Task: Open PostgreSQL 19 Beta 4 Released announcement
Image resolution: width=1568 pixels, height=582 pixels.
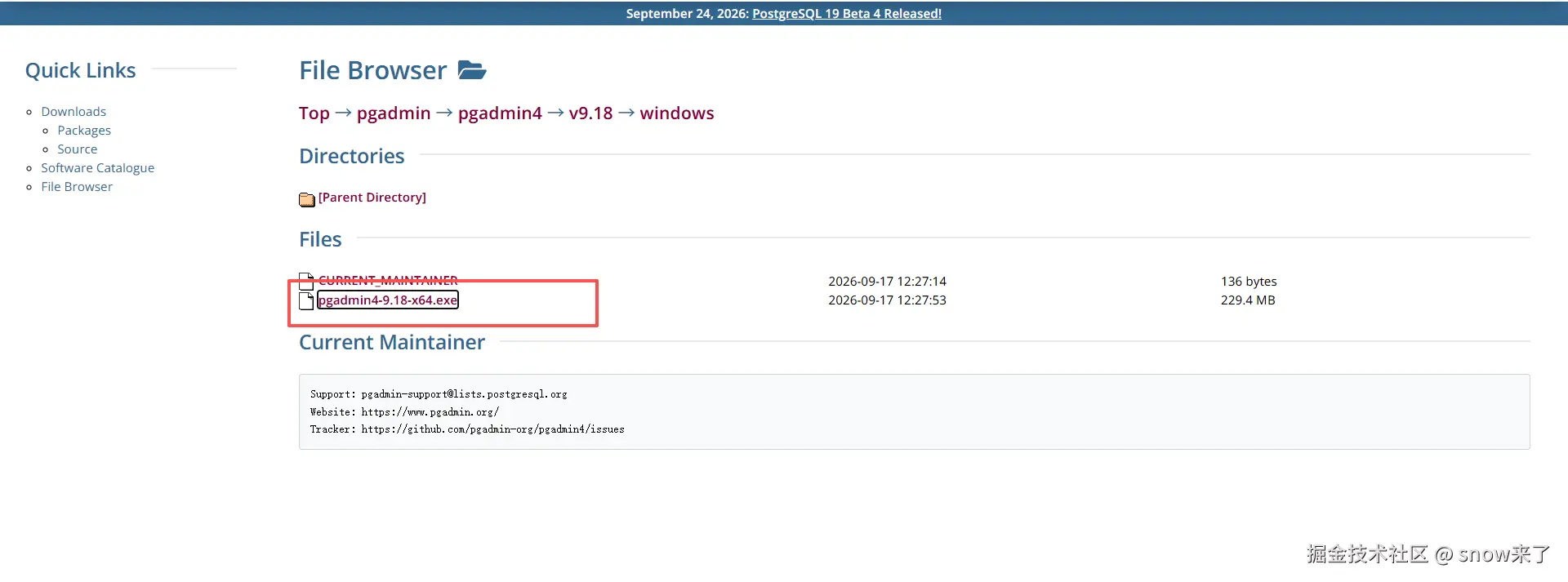Action: click(846, 13)
